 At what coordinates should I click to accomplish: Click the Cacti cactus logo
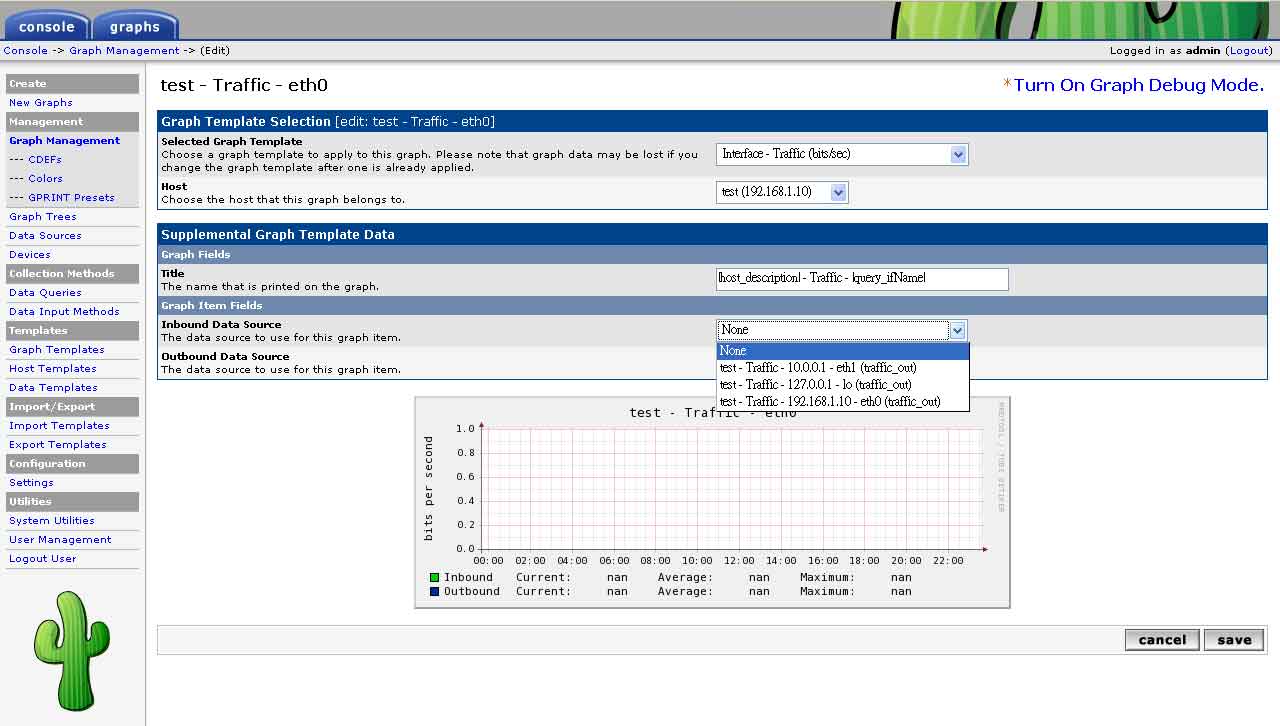pos(72,650)
